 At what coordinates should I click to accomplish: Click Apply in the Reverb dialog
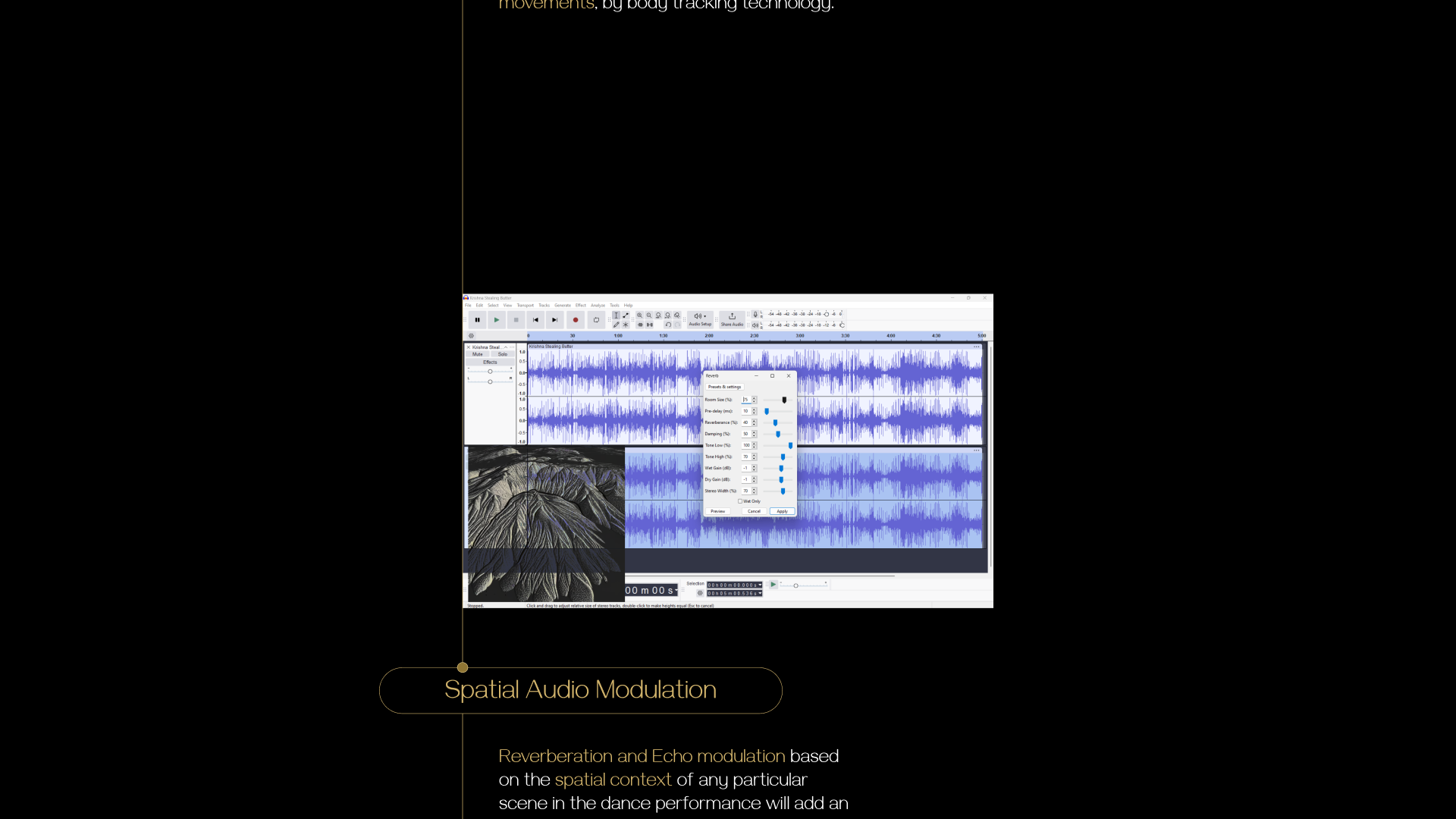pos(782,511)
